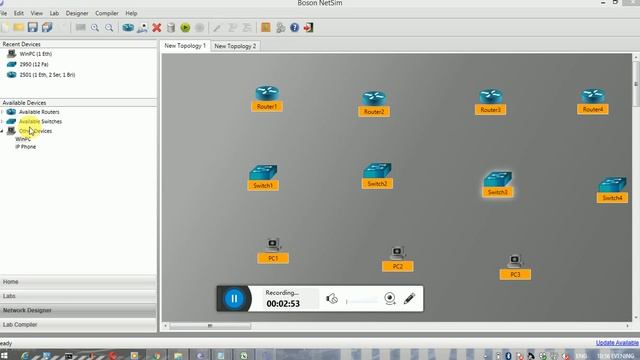The height and width of the screenshot is (360, 640).
Task: Click the New file toolbar icon
Action: click(5, 27)
